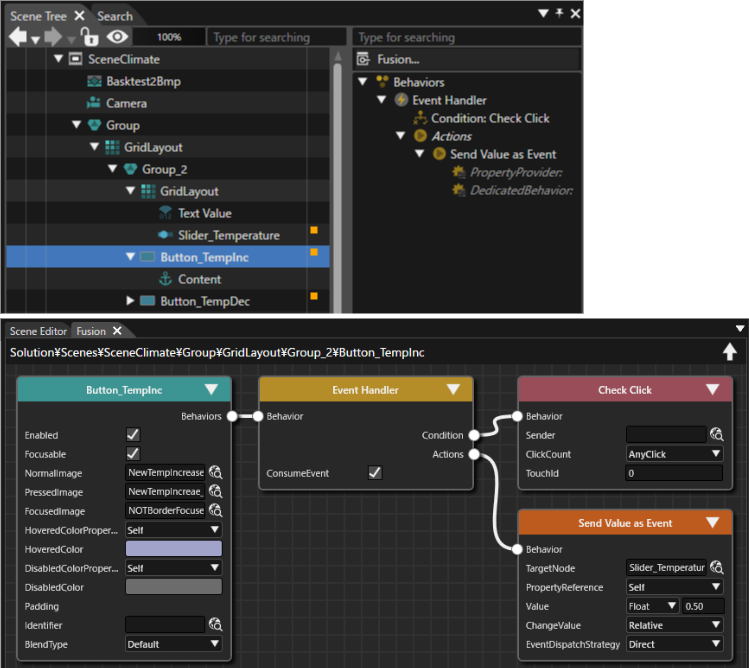Image resolution: width=749 pixels, height=668 pixels.
Task: Click the Fusion panel header icon
Action: click(363, 59)
